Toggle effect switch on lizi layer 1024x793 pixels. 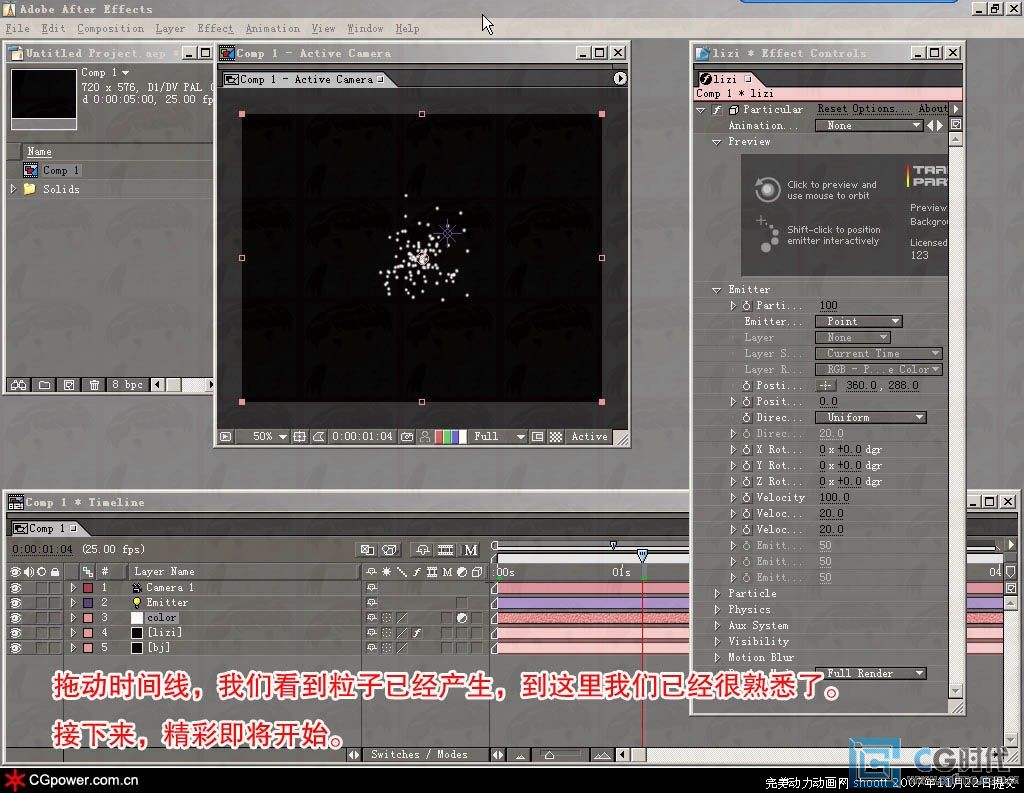[417, 632]
